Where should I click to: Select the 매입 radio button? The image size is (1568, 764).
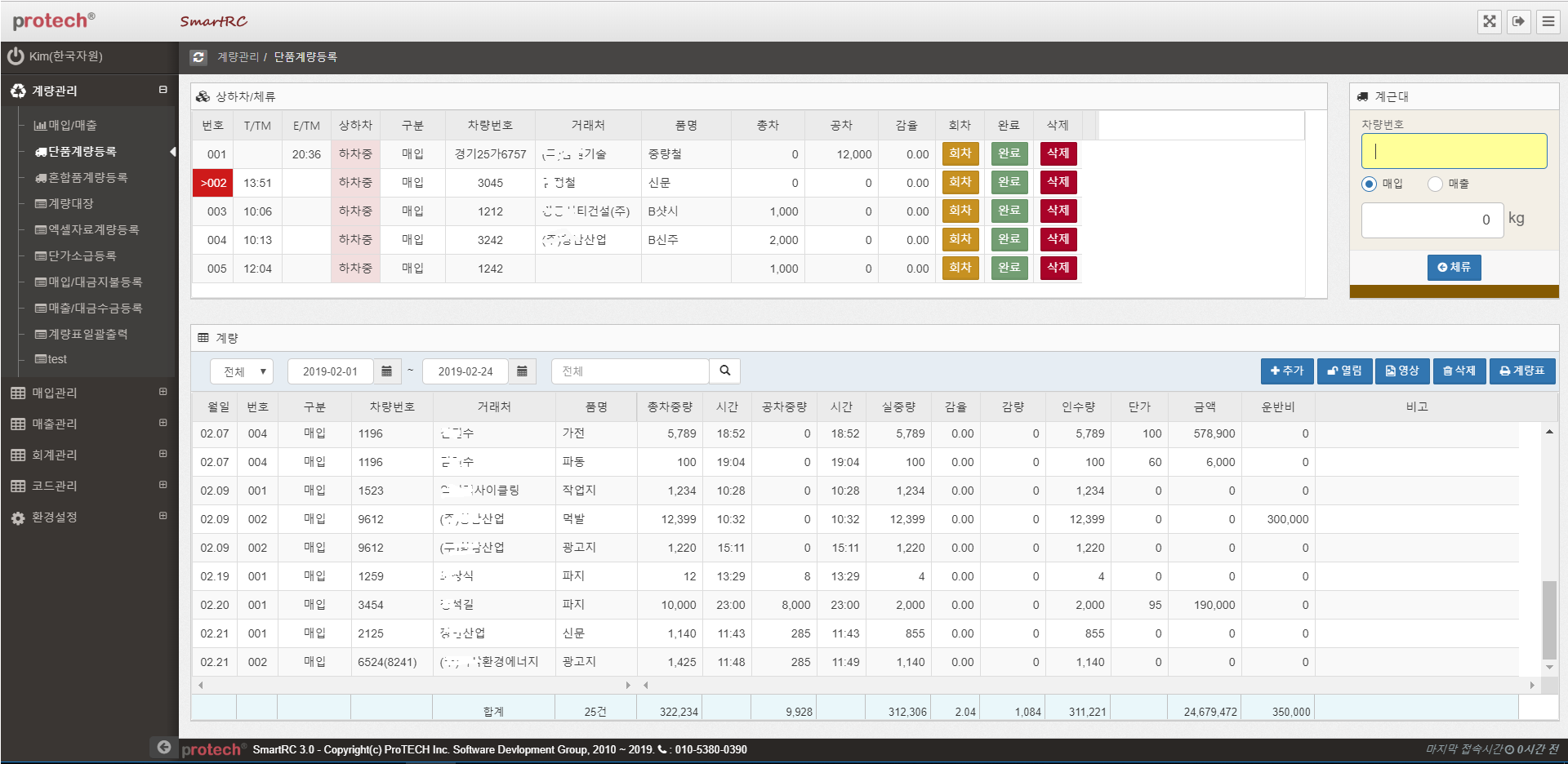tap(1370, 184)
